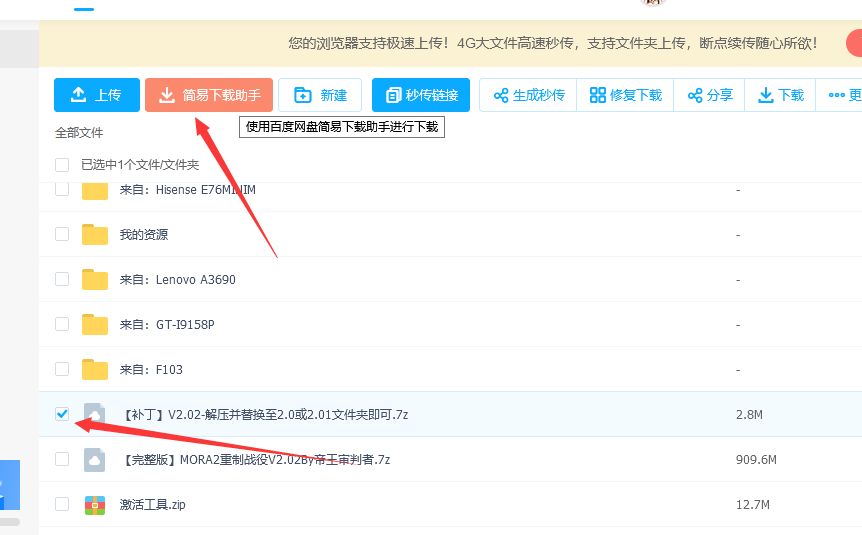
Task: Click the 全部文件 breadcrumb
Action: coord(79,132)
